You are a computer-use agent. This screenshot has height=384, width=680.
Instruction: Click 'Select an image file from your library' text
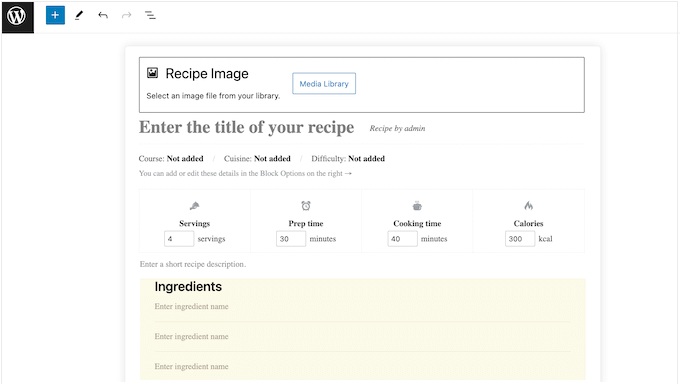[213, 96]
